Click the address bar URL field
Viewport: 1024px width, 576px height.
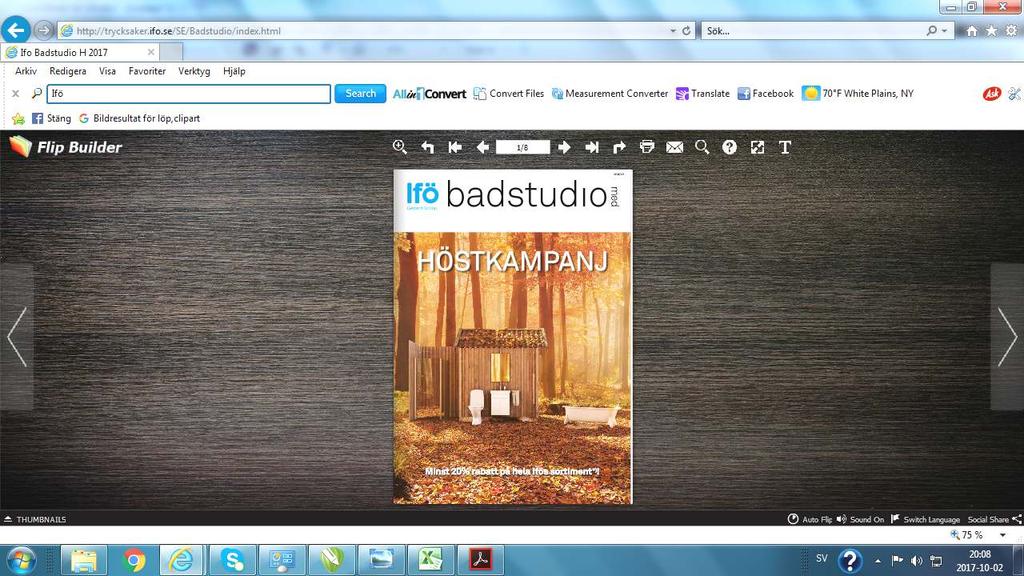point(366,31)
